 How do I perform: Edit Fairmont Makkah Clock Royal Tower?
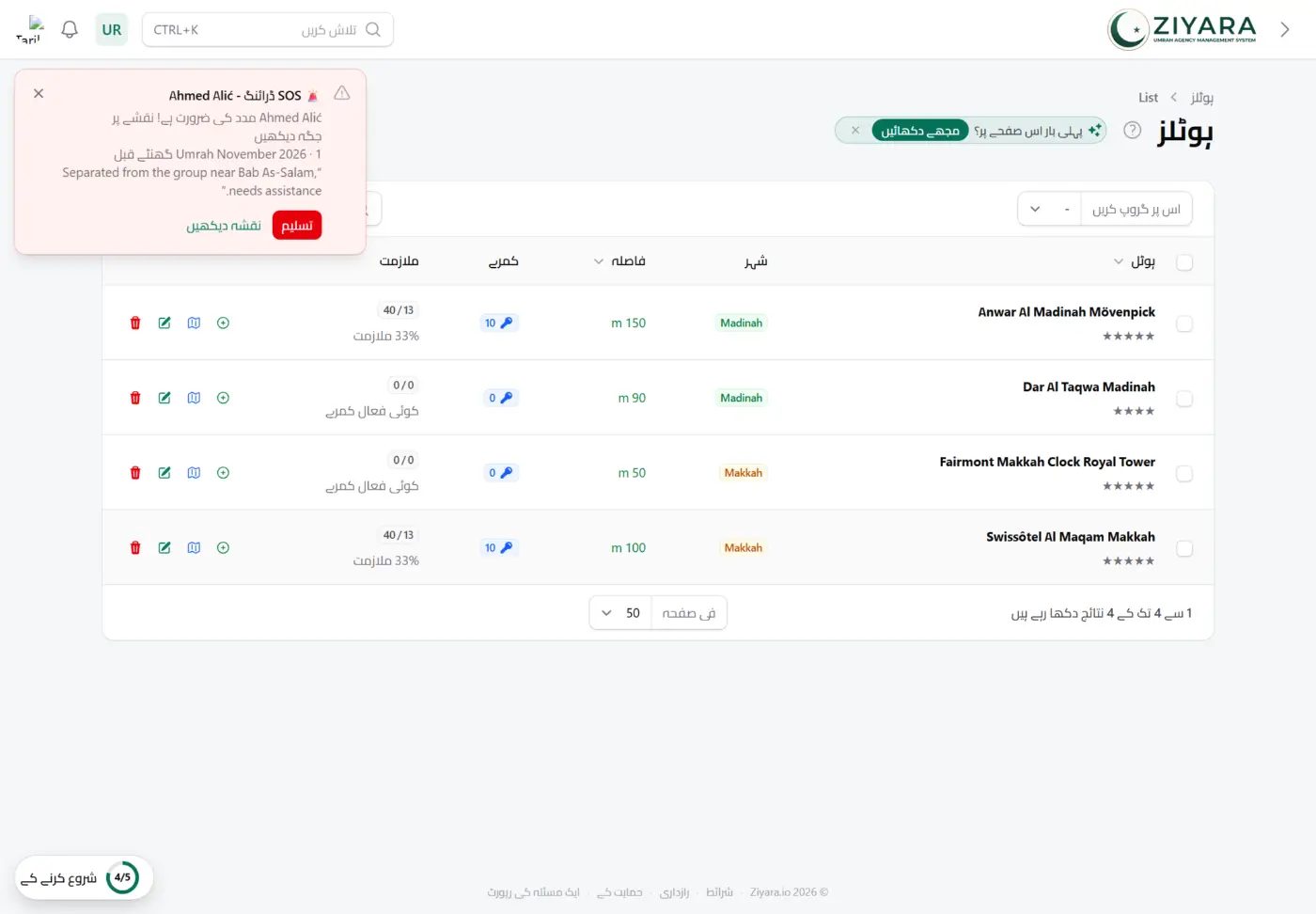(x=164, y=473)
